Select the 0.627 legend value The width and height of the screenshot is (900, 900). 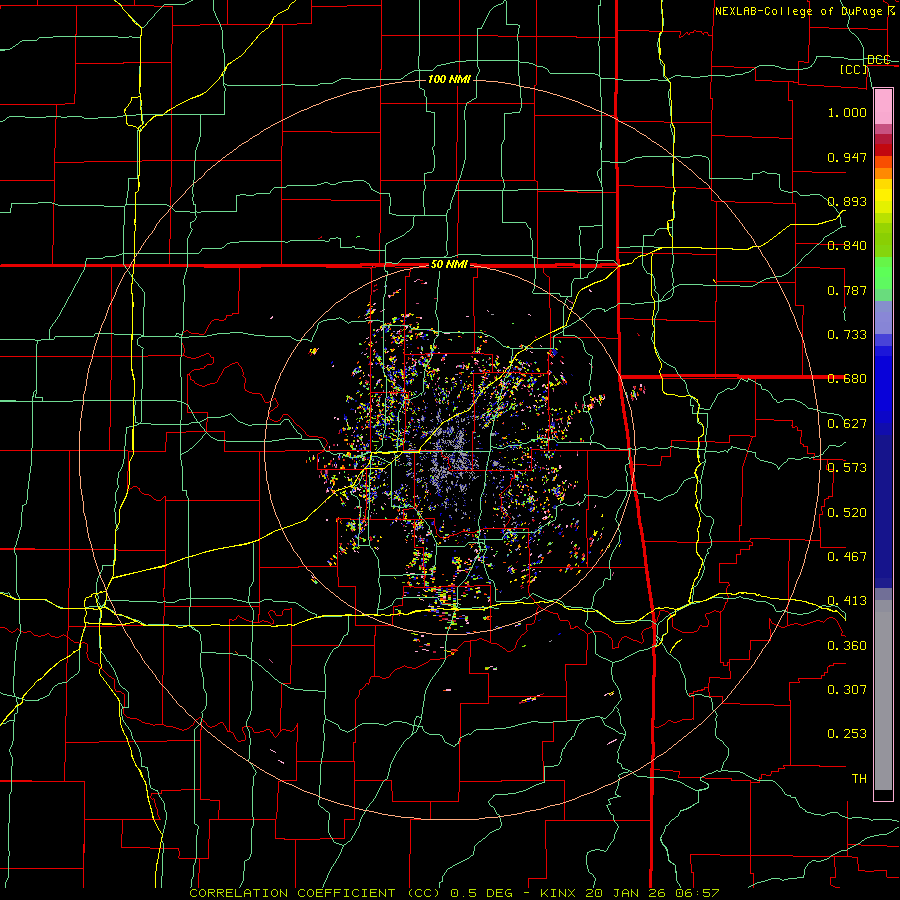[847, 424]
